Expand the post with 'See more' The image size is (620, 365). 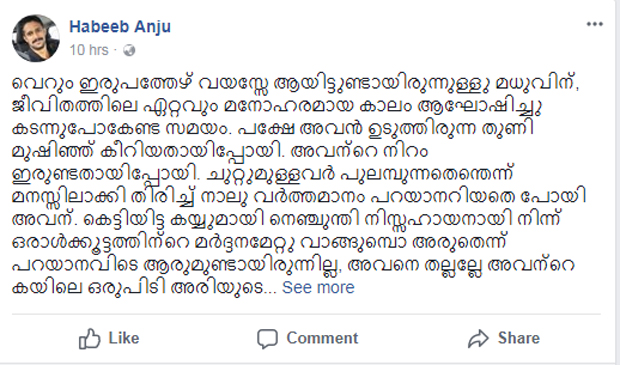point(318,287)
